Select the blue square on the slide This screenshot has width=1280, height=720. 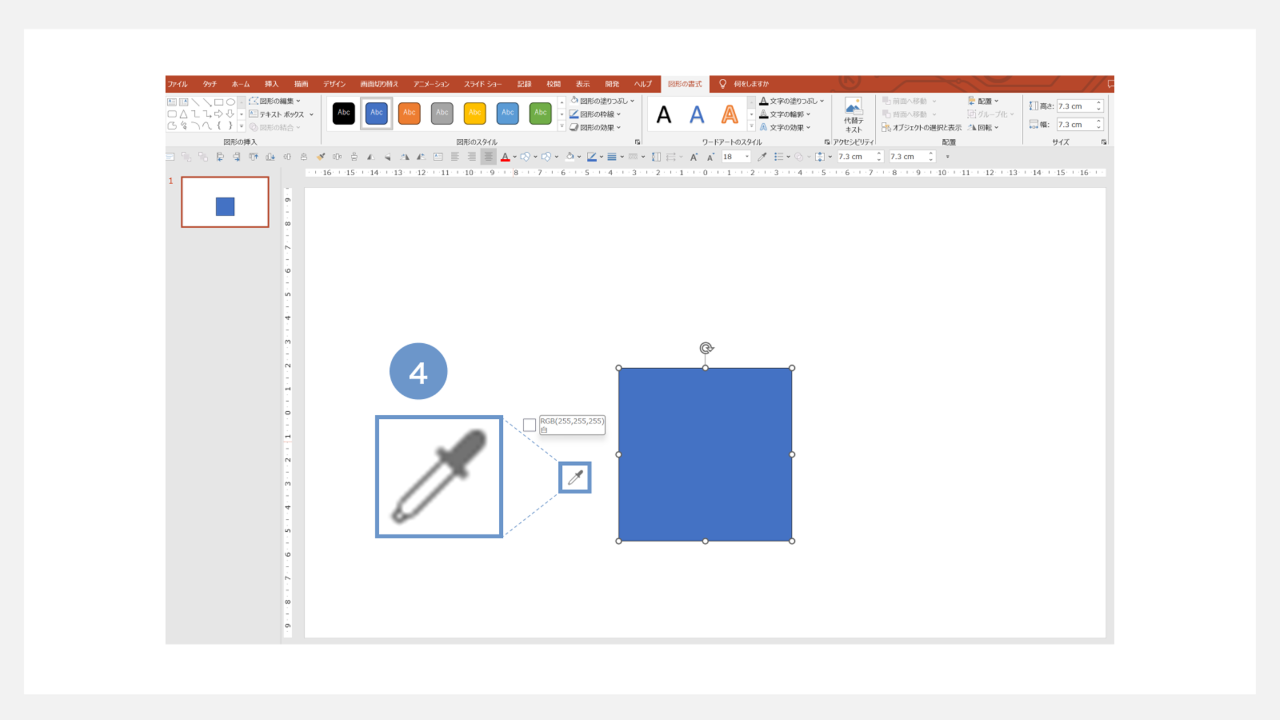[705, 454]
